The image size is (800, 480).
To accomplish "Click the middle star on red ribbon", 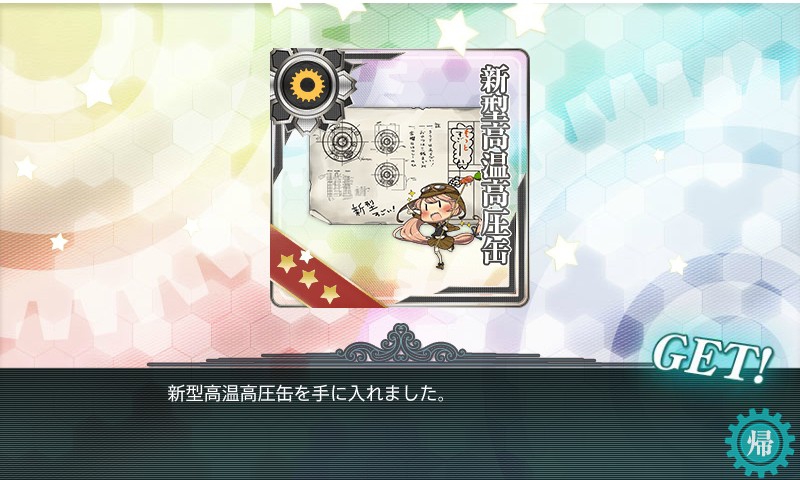I will tap(308, 279).
